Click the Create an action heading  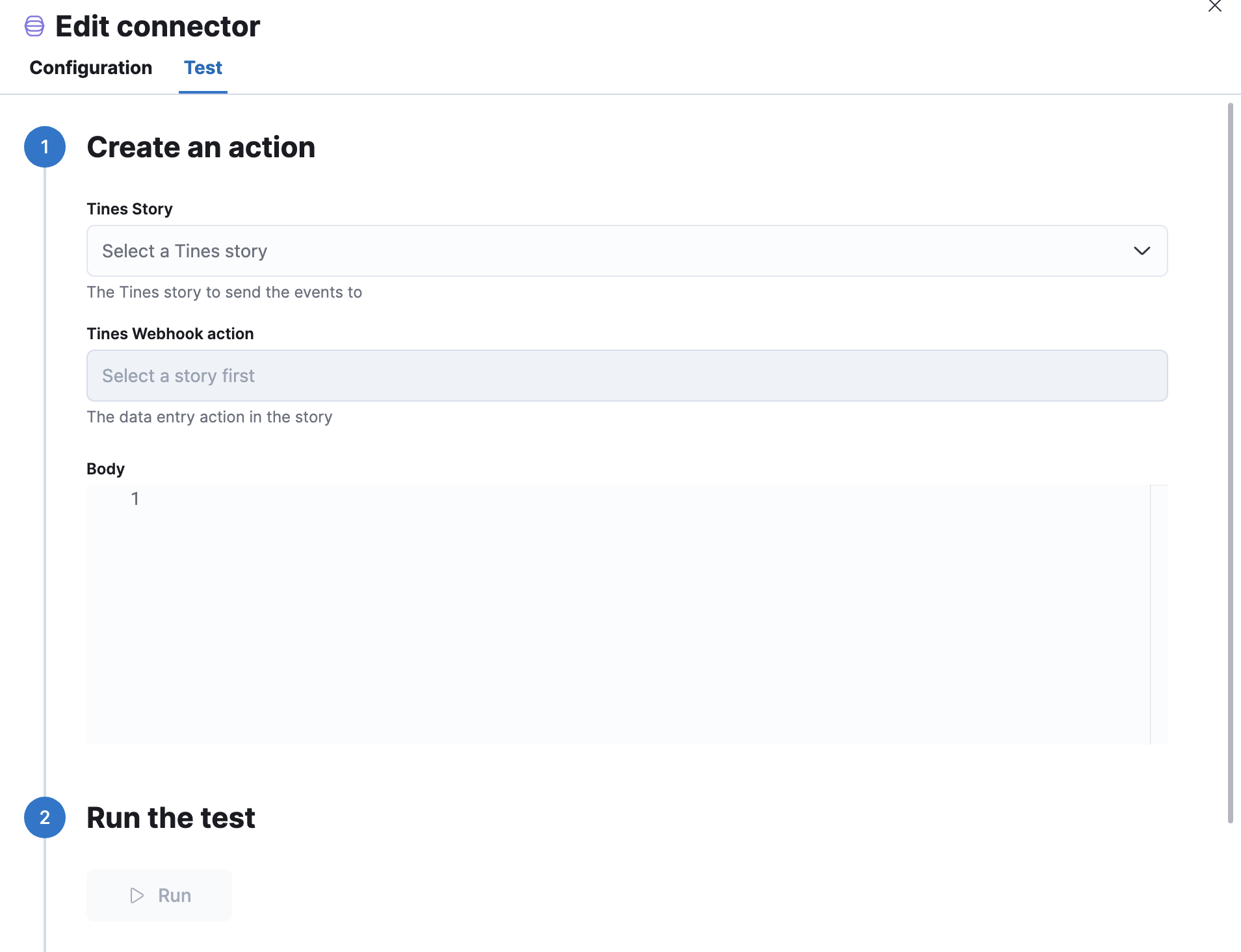pyautogui.click(x=201, y=148)
